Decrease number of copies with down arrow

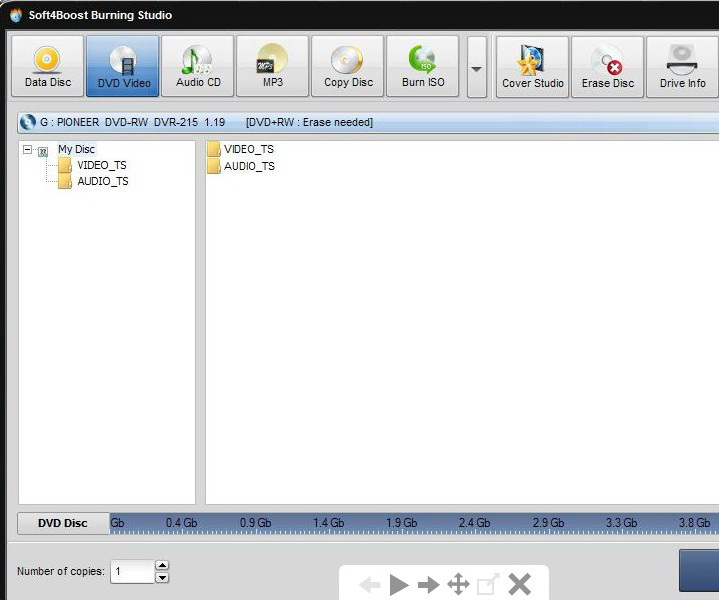162,578
